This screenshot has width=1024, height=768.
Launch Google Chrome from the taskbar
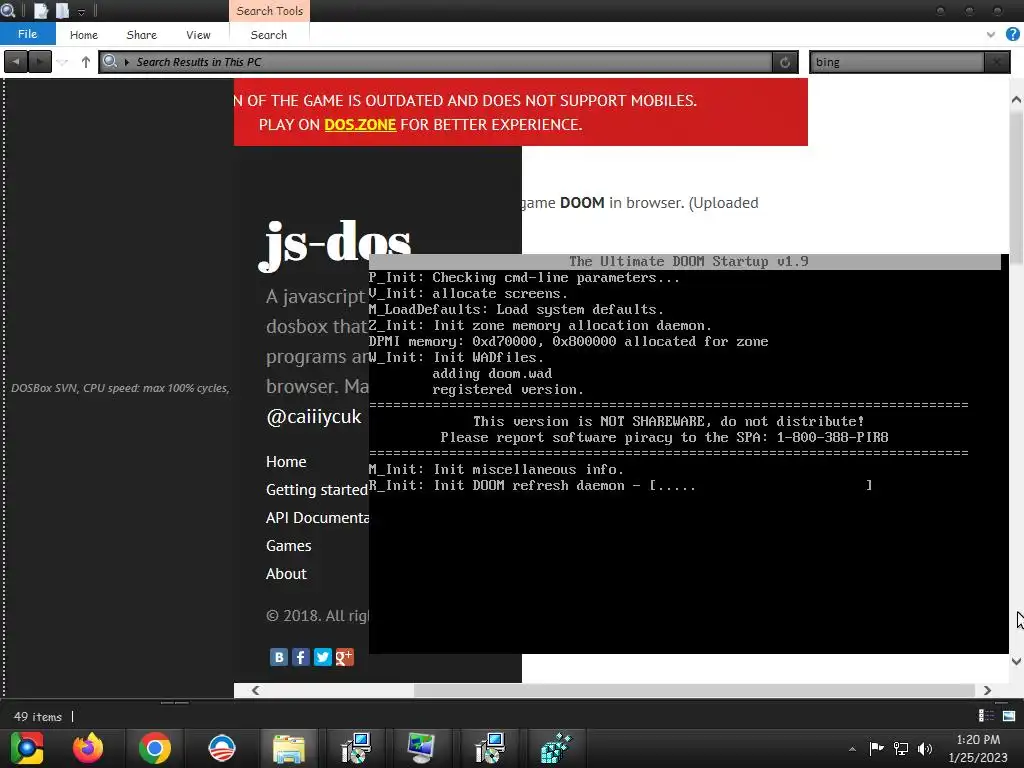click(155, 748)
